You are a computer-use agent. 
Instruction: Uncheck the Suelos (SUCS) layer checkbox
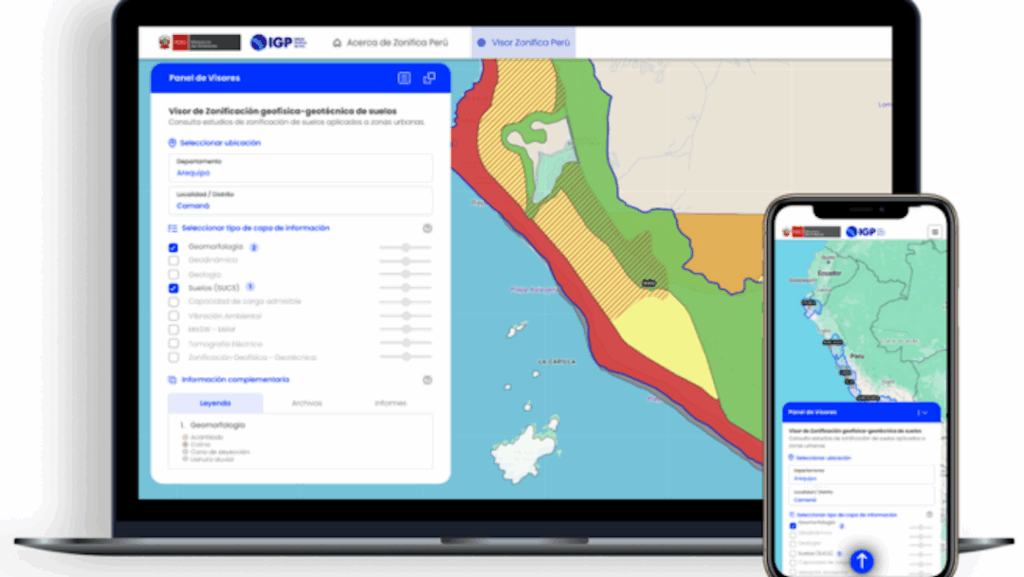click(x=173, y=288)
